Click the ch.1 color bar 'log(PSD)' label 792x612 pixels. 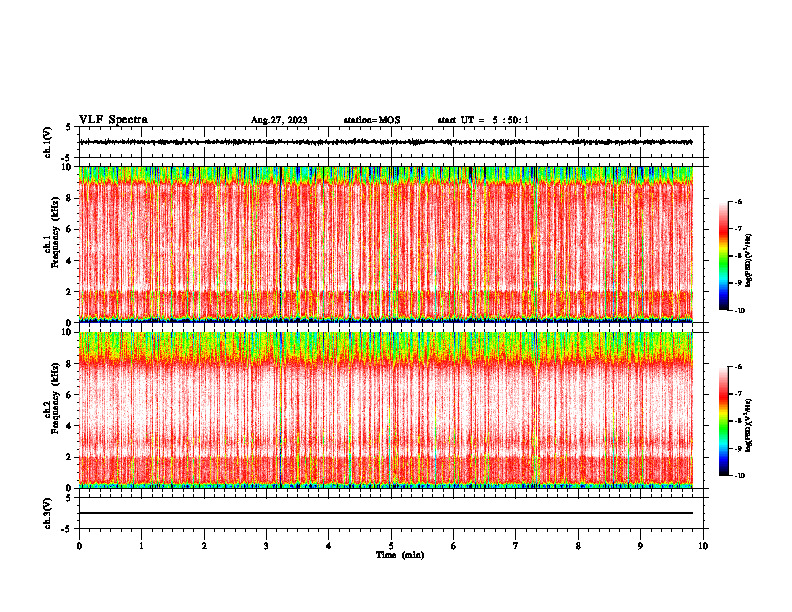[x=750, y=260]
